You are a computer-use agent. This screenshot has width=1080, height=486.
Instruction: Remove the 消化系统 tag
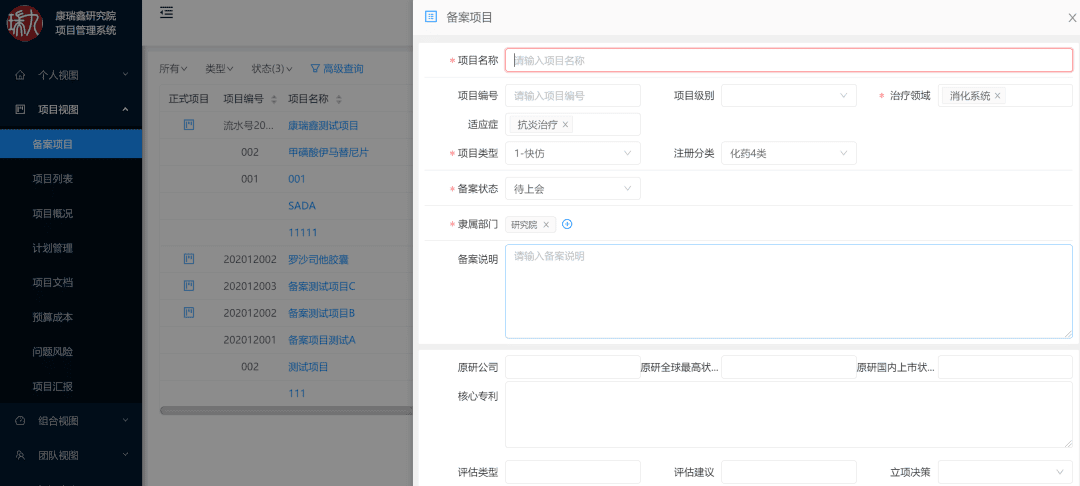point(997,96)
